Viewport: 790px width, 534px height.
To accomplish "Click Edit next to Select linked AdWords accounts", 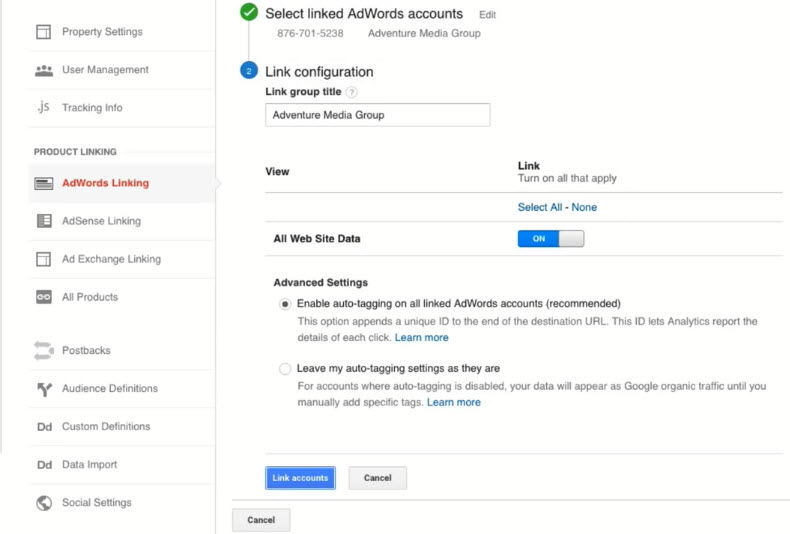I will coord(487,15).
